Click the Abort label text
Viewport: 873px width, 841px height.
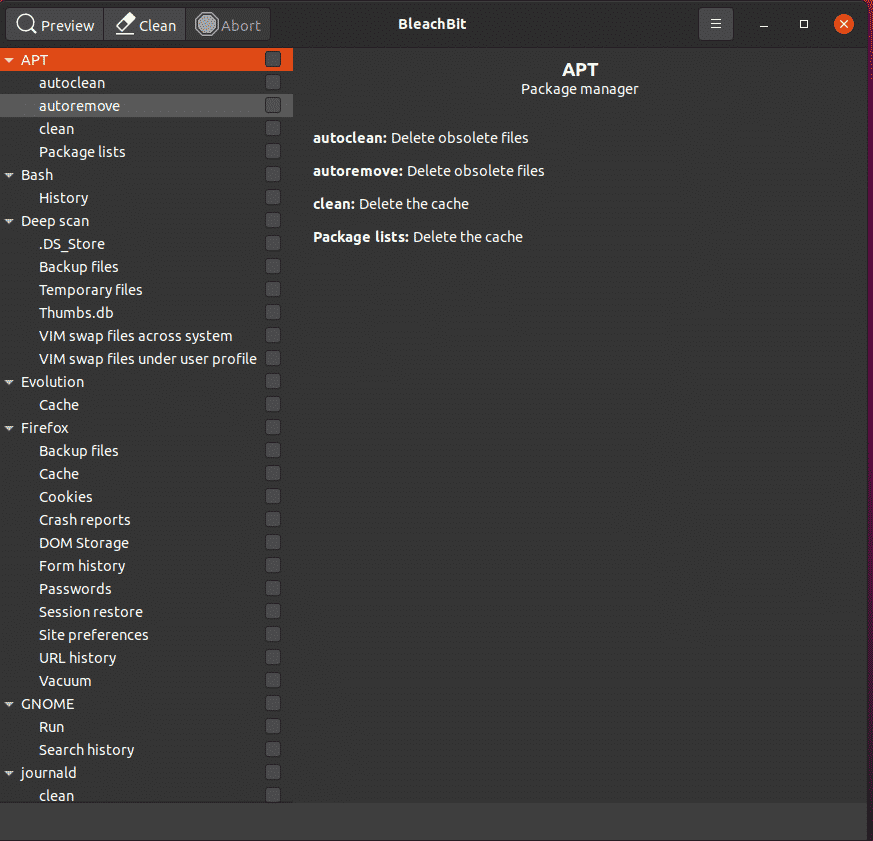(241, 26)
